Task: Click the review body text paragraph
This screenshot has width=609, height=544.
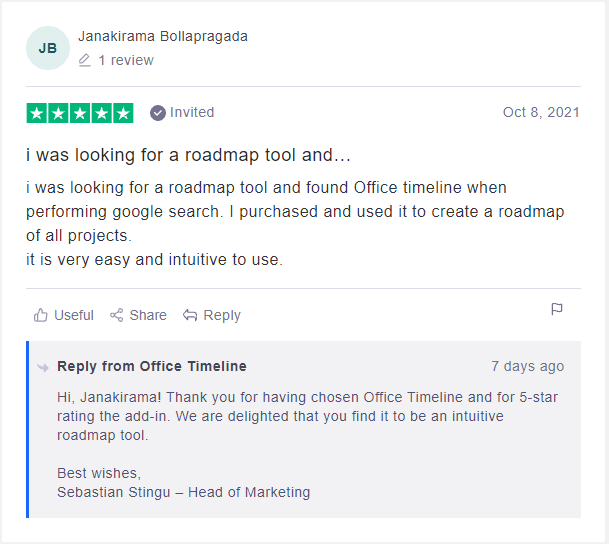Action: [x=294, y=223]
